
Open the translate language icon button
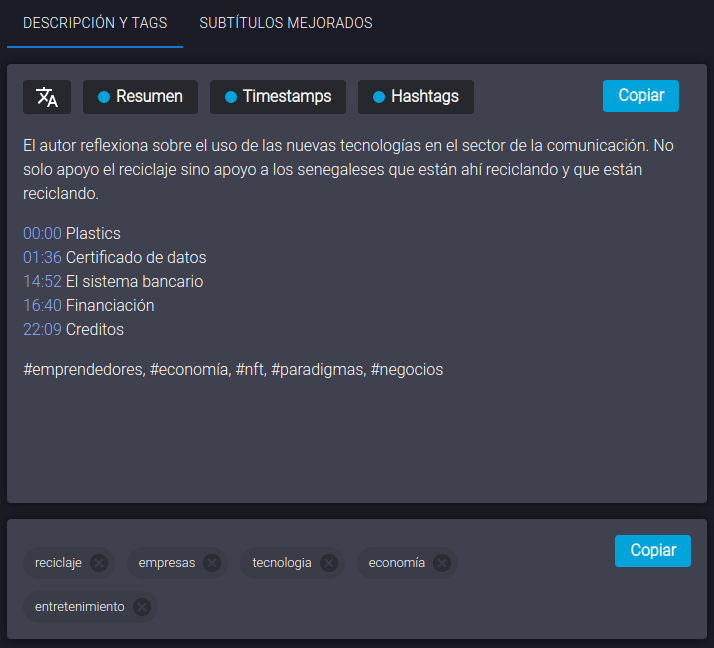[x=47, y=97]
